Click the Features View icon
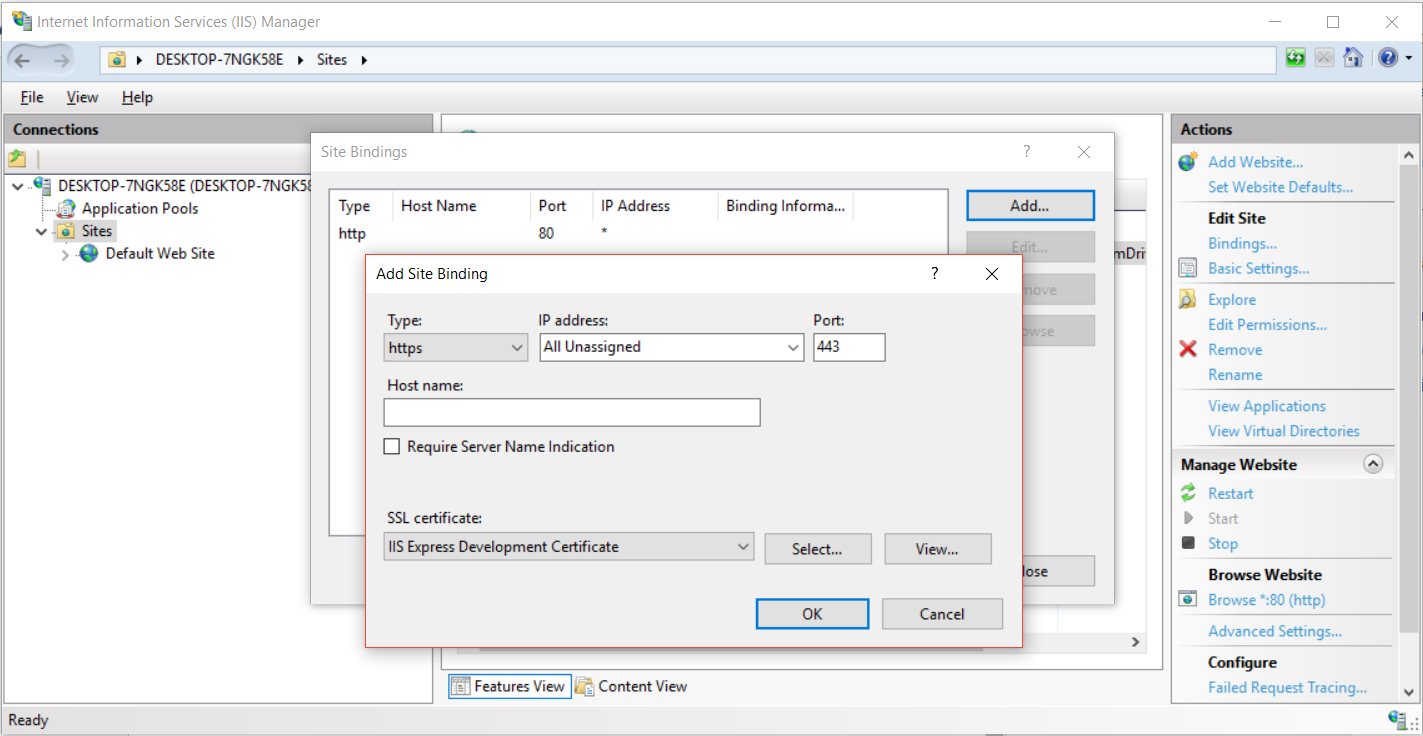The height and width of the screenshot is (736, 1423). (460, 686)
